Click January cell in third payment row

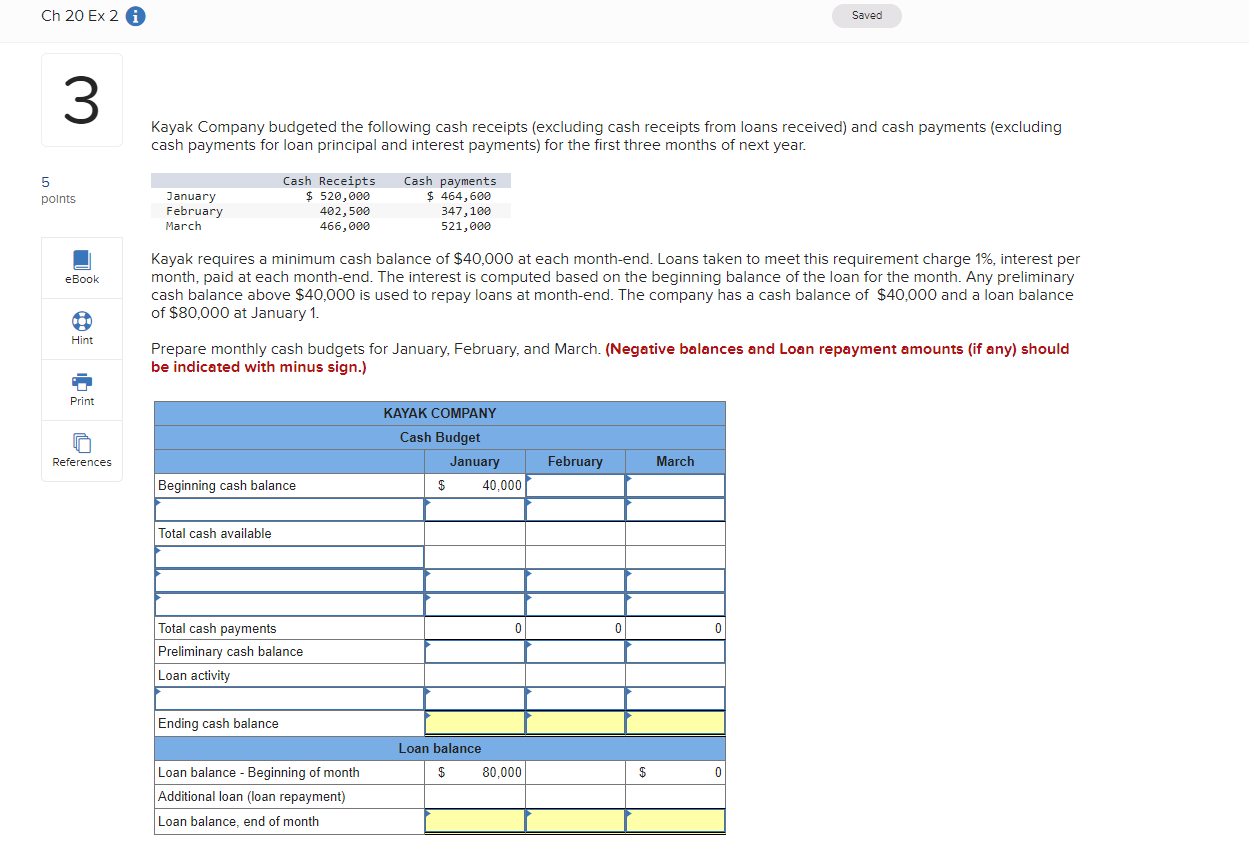[x=475, y=604]
